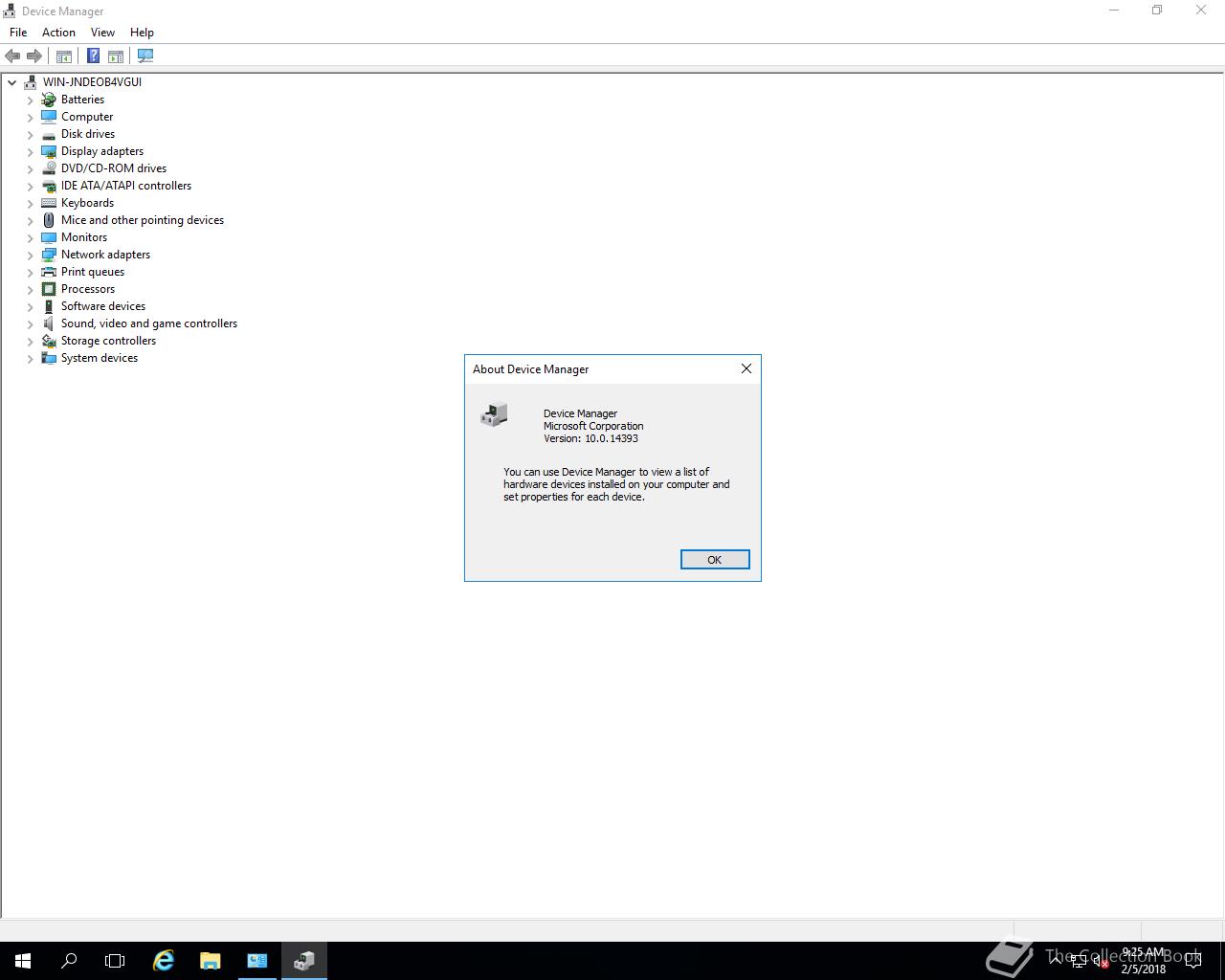Image resolution: width=1225 pixels, height=980 pixels.
Task: Open Task View from the taskbar
Action: point(115,961)
